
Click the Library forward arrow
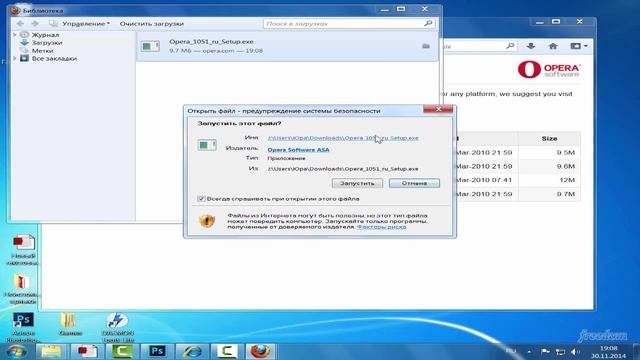[x=35, y=24]
